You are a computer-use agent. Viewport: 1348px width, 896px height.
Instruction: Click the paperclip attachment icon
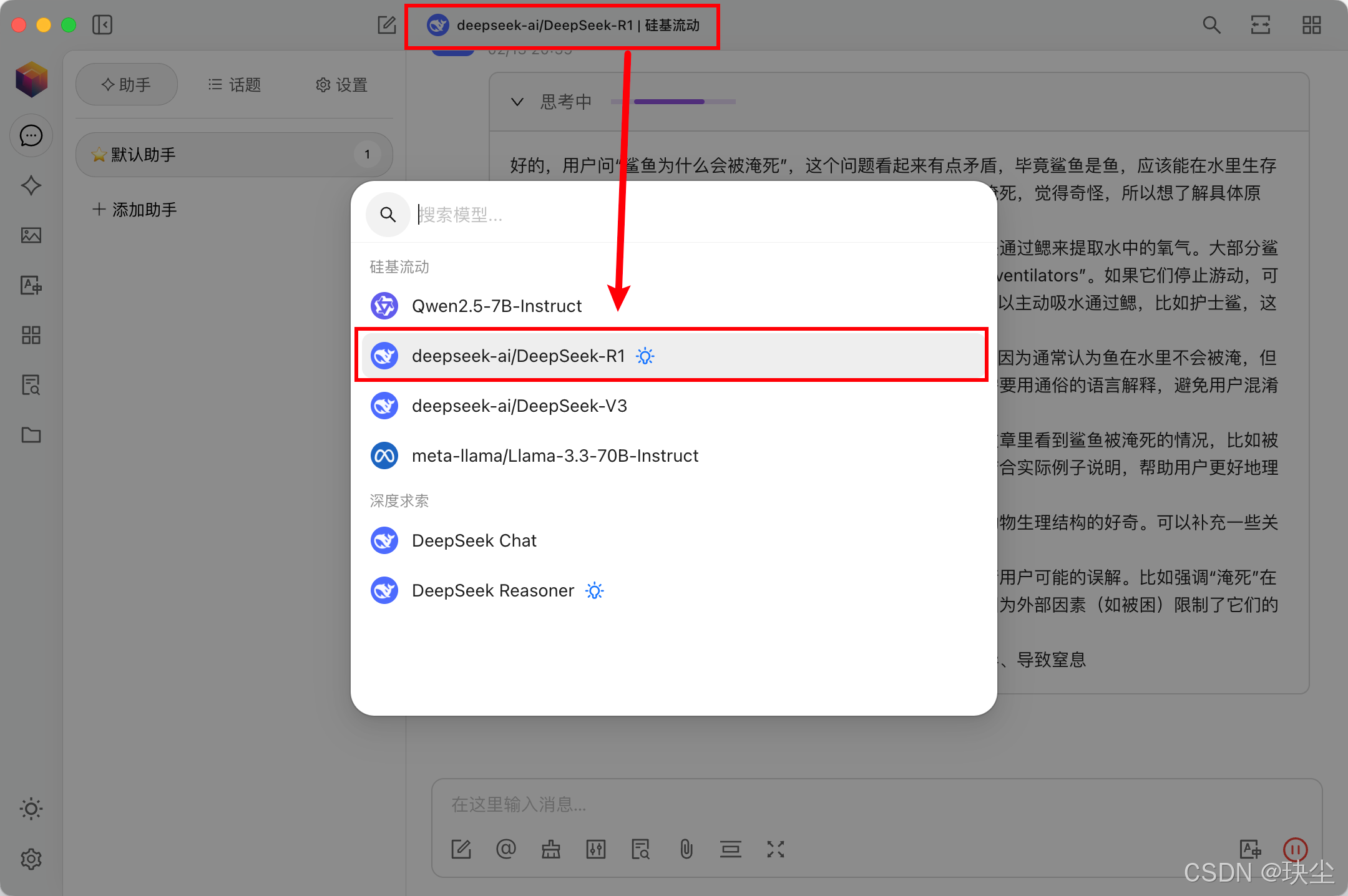(686, 849)
